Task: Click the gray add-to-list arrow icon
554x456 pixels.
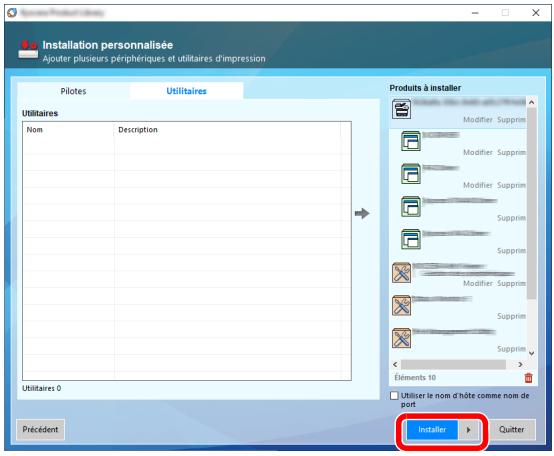Action: [x=362, y=213]
